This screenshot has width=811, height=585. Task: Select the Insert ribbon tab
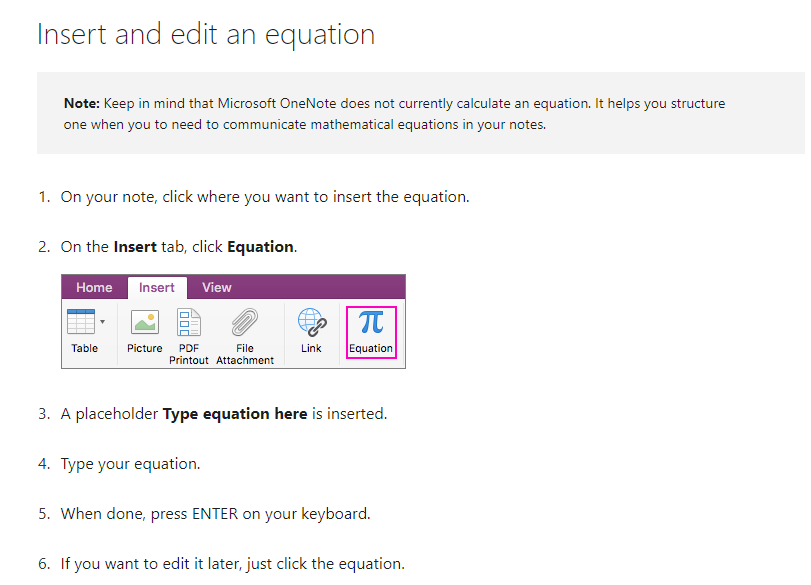coord(157,287)
